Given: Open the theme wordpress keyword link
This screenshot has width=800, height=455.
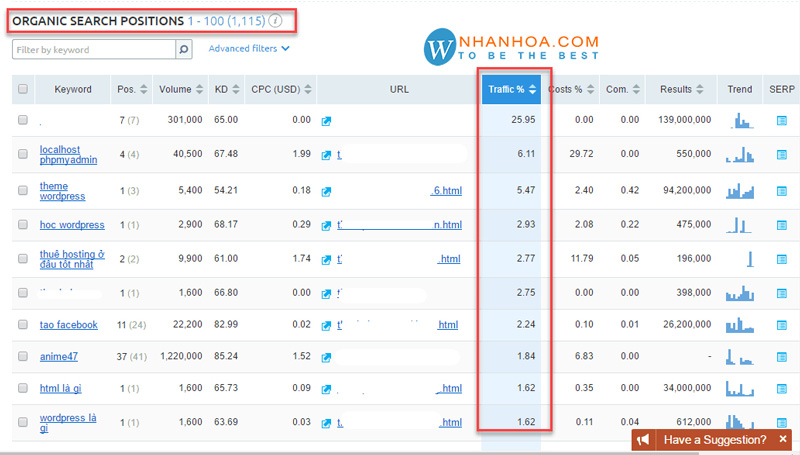Looking at the screenshot, I should (x=62, y=190).
